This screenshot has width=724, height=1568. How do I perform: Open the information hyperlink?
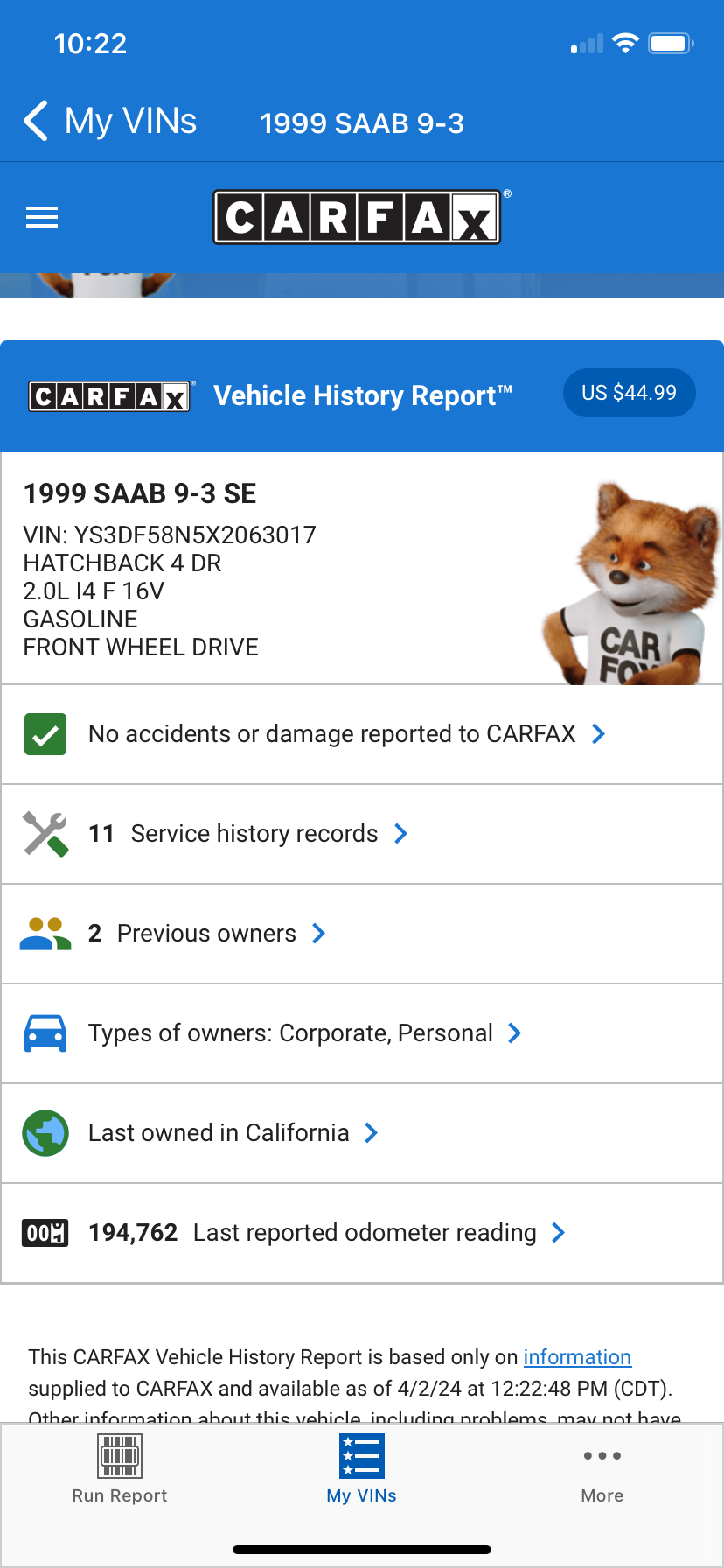pos(577,1357)
